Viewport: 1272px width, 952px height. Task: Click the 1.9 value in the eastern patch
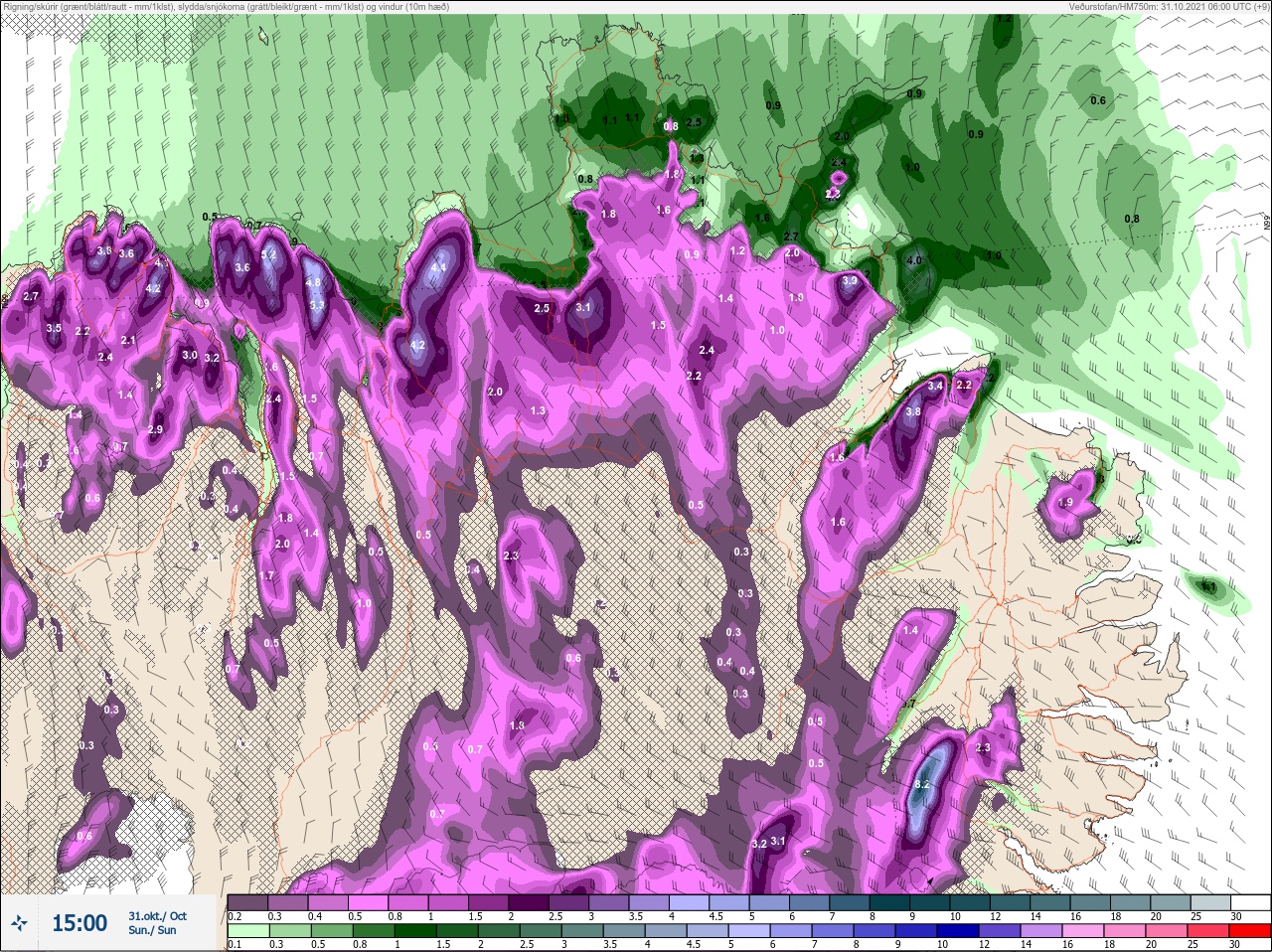(x=1065, y=503)
